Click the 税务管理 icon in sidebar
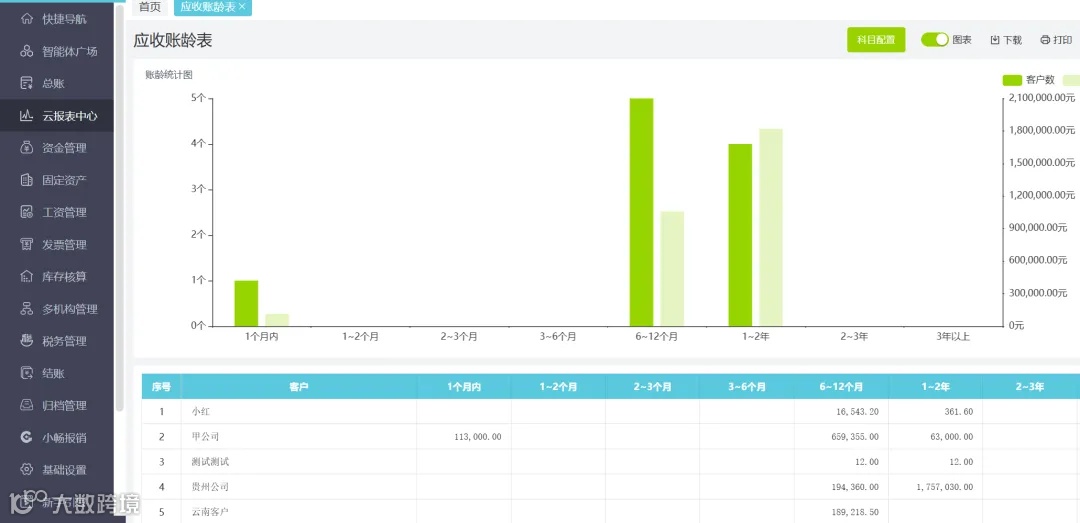The image size is (1080, 523). click(27, 341)
